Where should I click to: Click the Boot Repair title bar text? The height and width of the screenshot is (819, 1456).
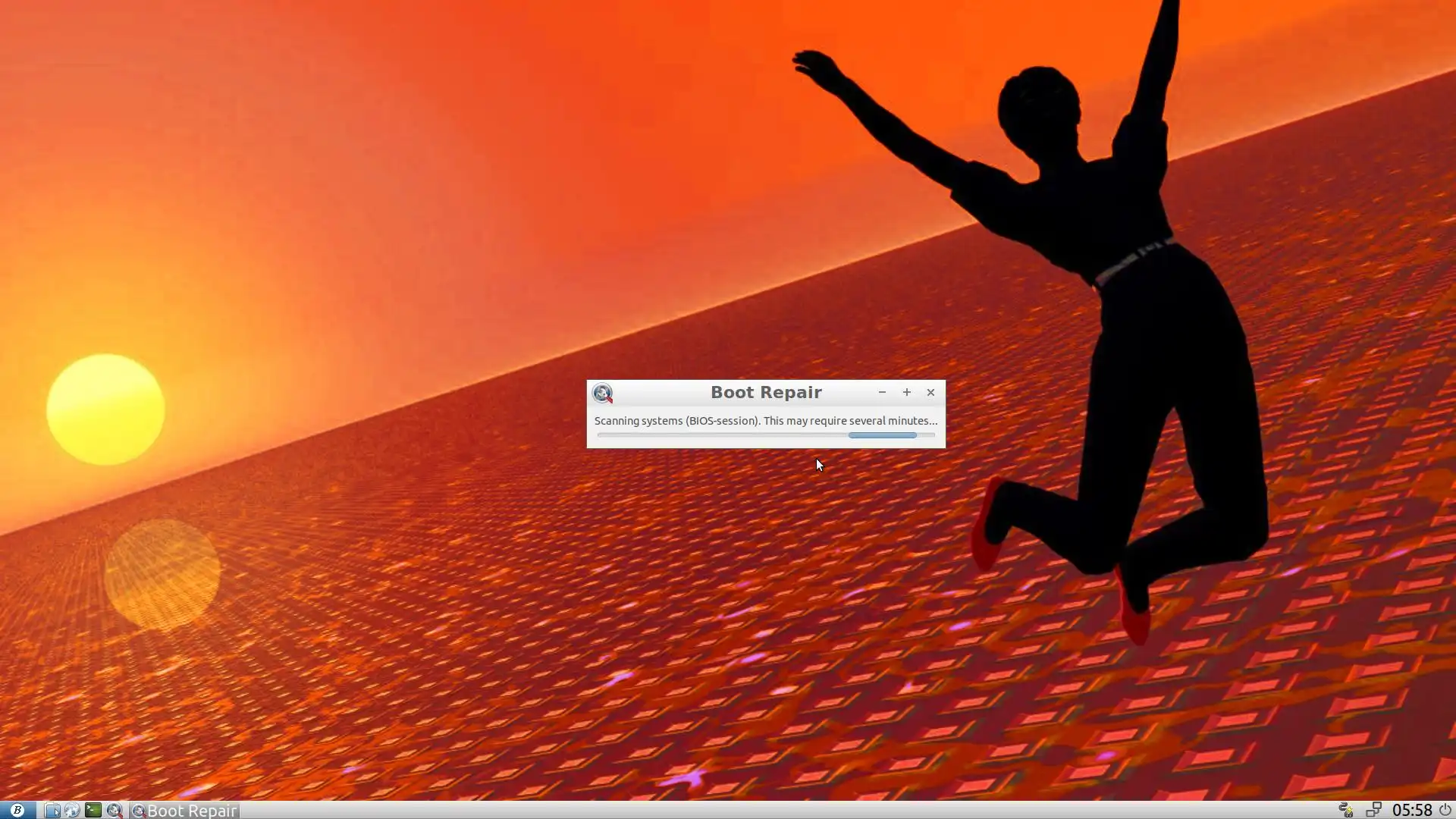tap(766, 392)
